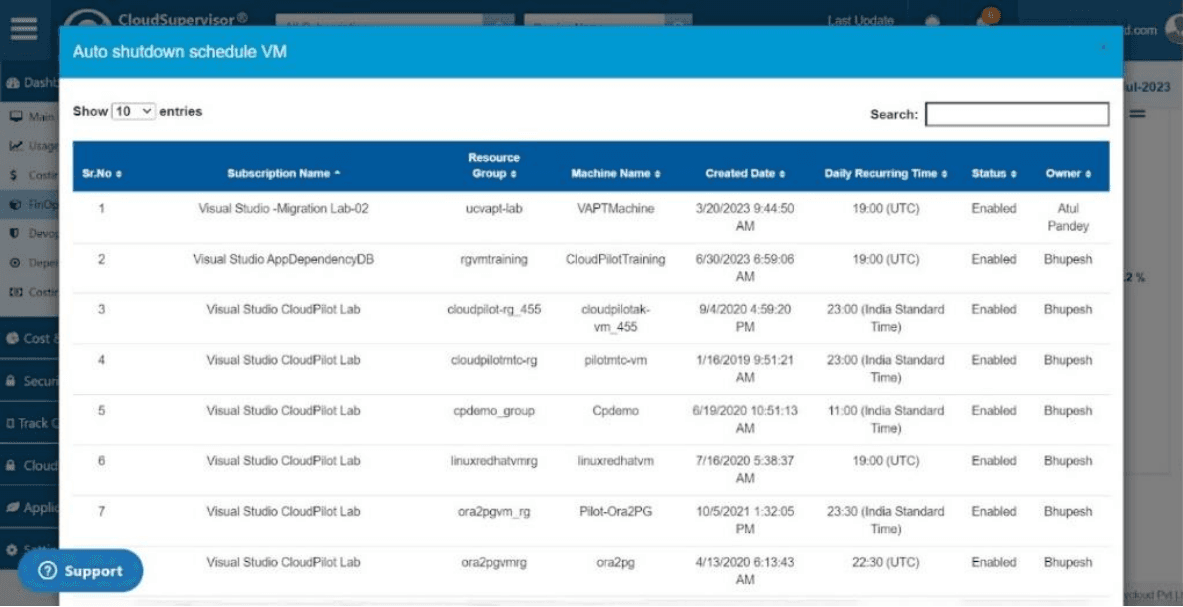Viewport: 1183px width, 607px height.
Task: Click the dollar sign Cost icon in sidebar
Action: tap(14, 175)
